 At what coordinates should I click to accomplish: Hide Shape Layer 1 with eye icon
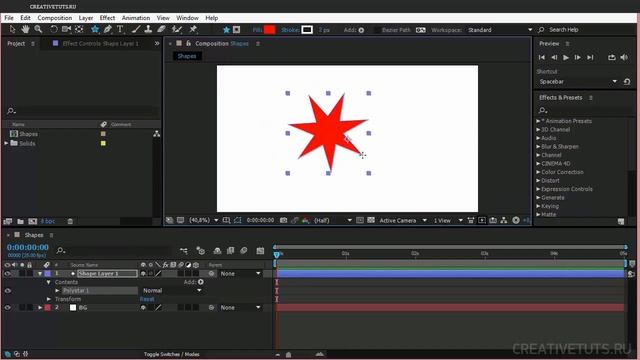point(7,273)
